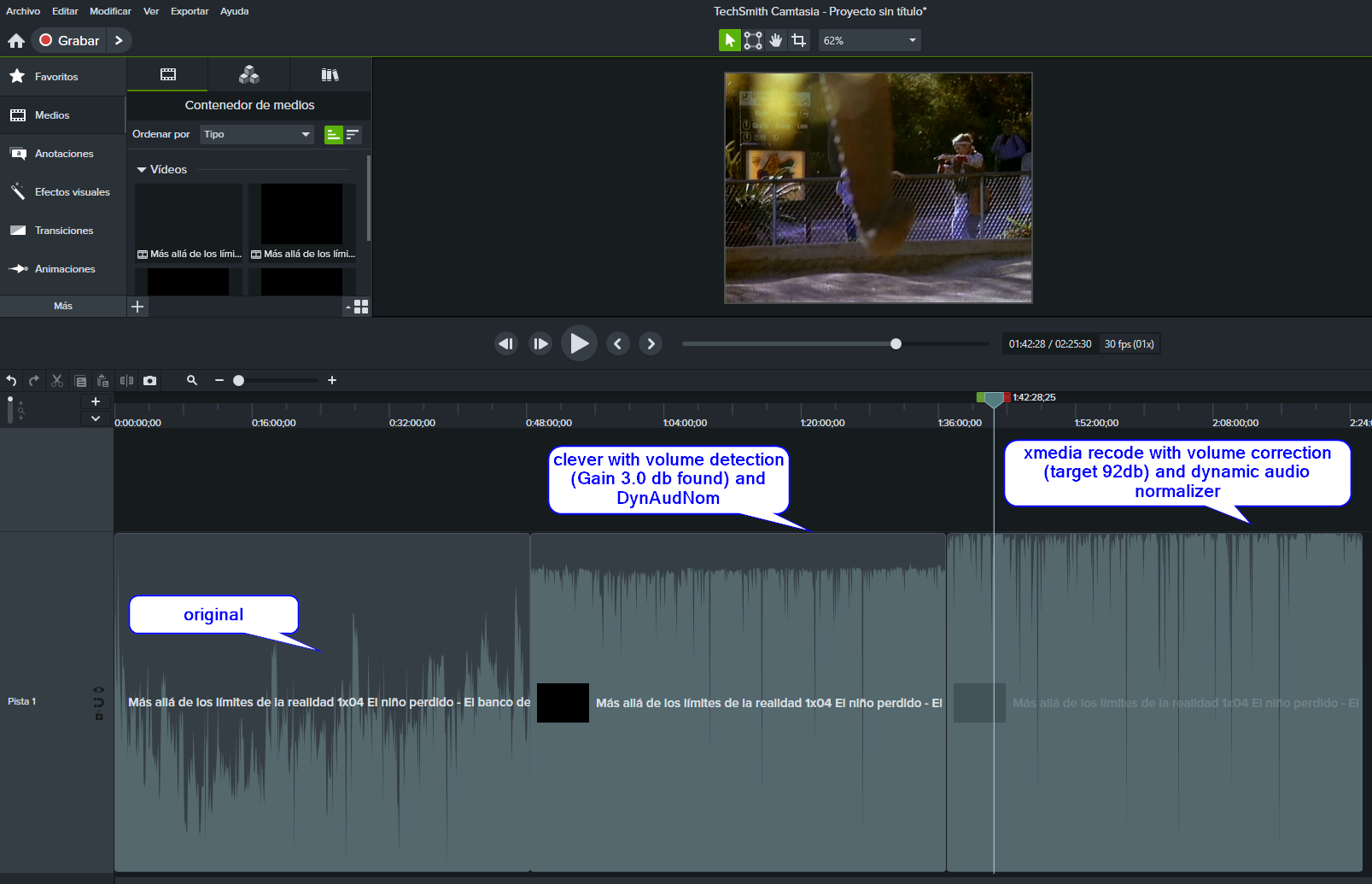
Task: Go to the Home screen icon
Action: coord(16,40)
